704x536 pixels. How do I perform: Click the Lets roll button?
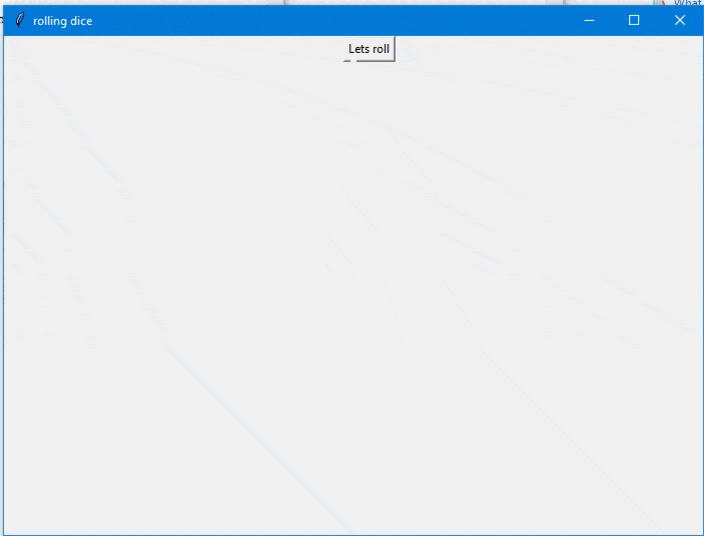point(369,48)
